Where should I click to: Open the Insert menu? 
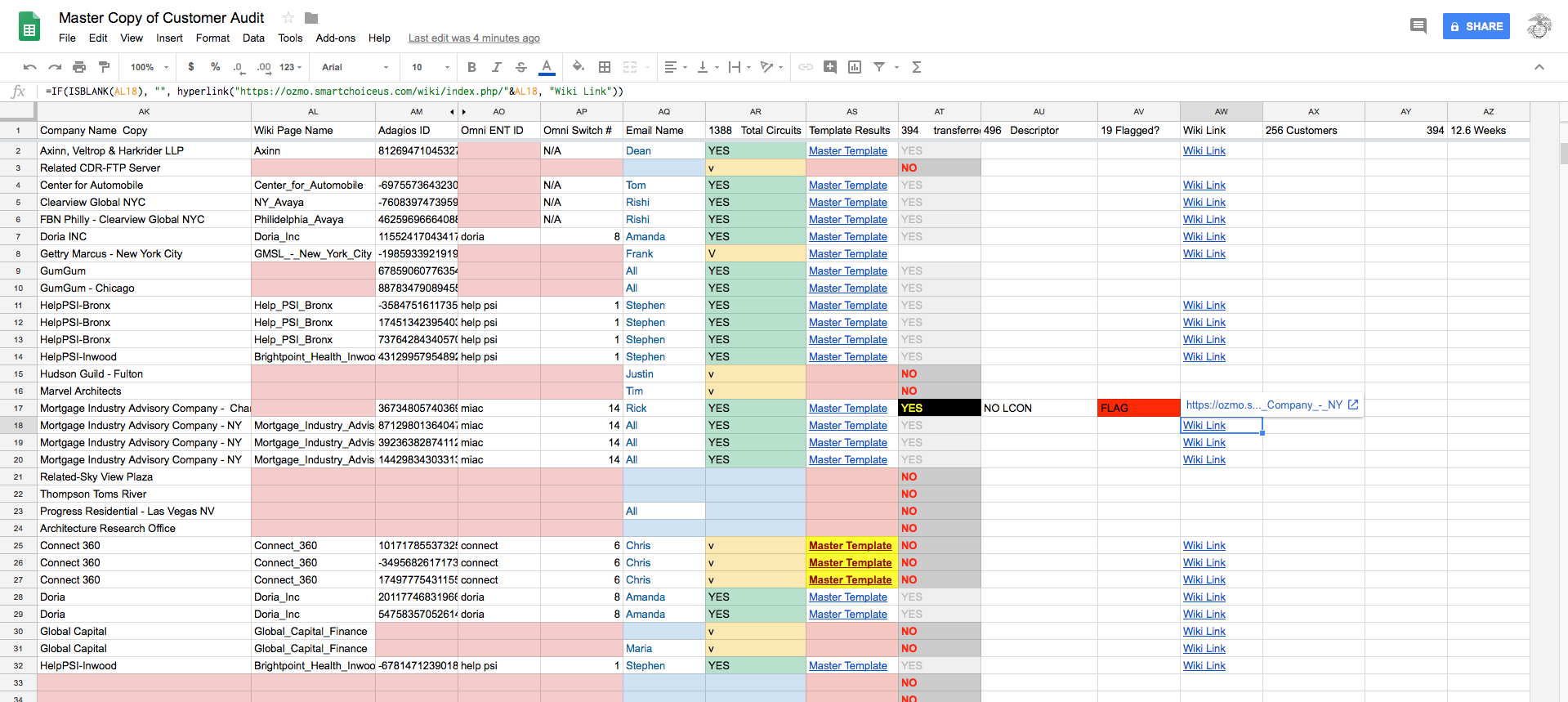[169, 38]
